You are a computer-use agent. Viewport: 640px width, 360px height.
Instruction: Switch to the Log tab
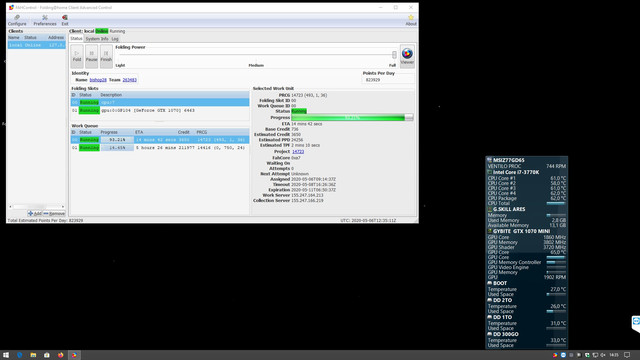tap(115, 39)
